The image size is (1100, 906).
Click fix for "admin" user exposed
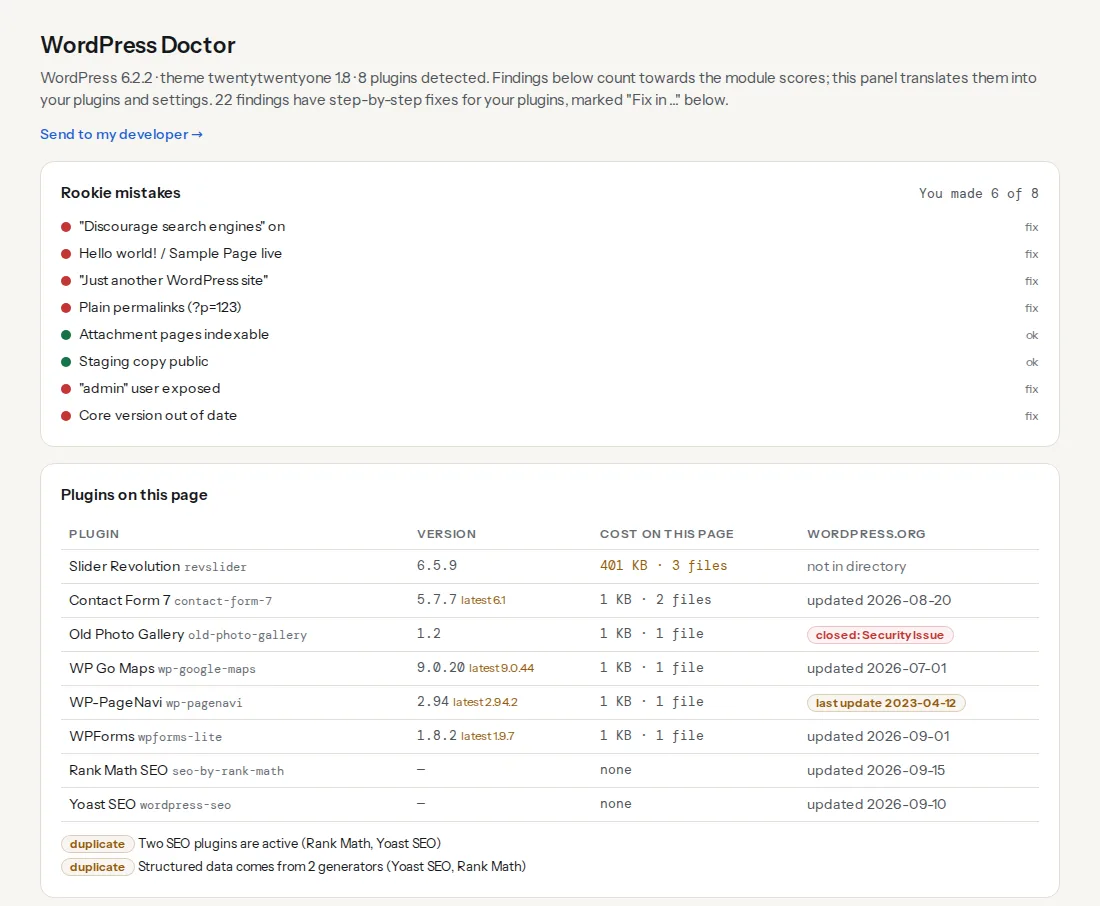coord(1031,389)
